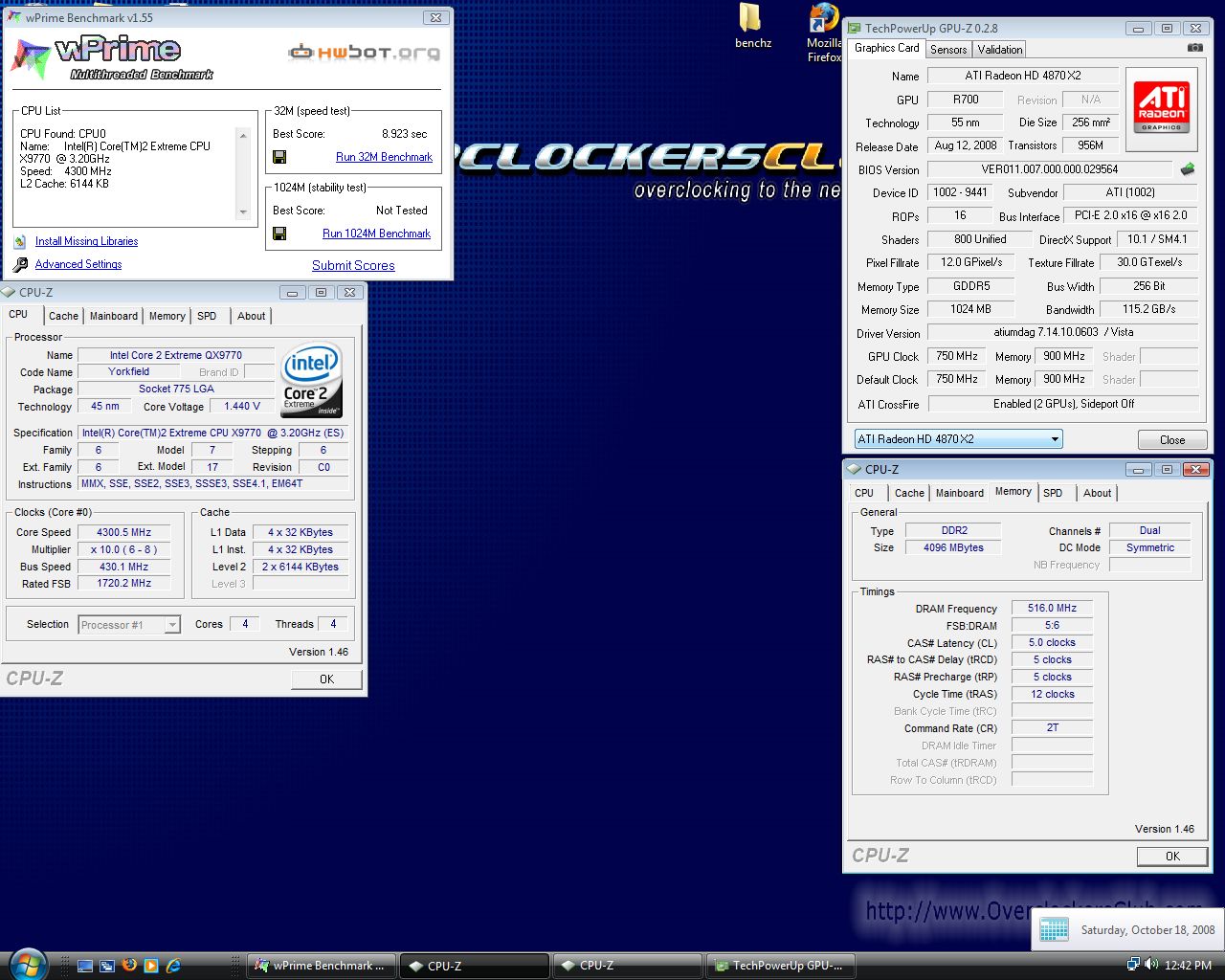Click the taskbar clock showing 12:42 PM
1225x980 pixels.
point(1189,965)
